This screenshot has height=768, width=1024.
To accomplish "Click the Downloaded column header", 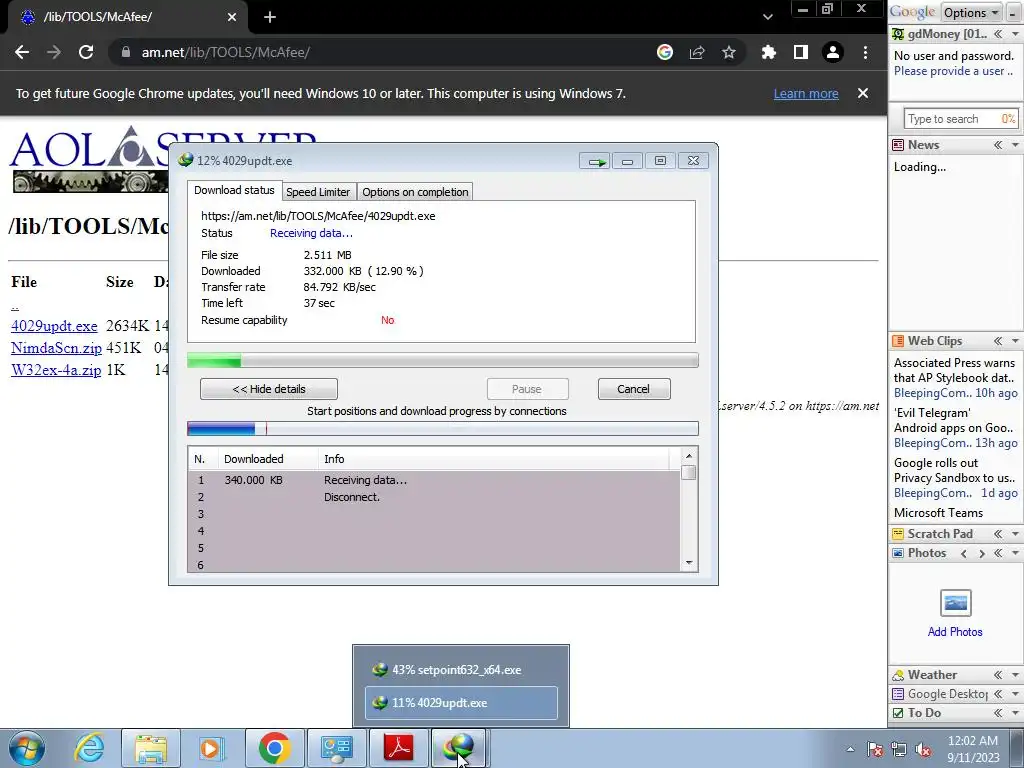I will pos(268,459).
